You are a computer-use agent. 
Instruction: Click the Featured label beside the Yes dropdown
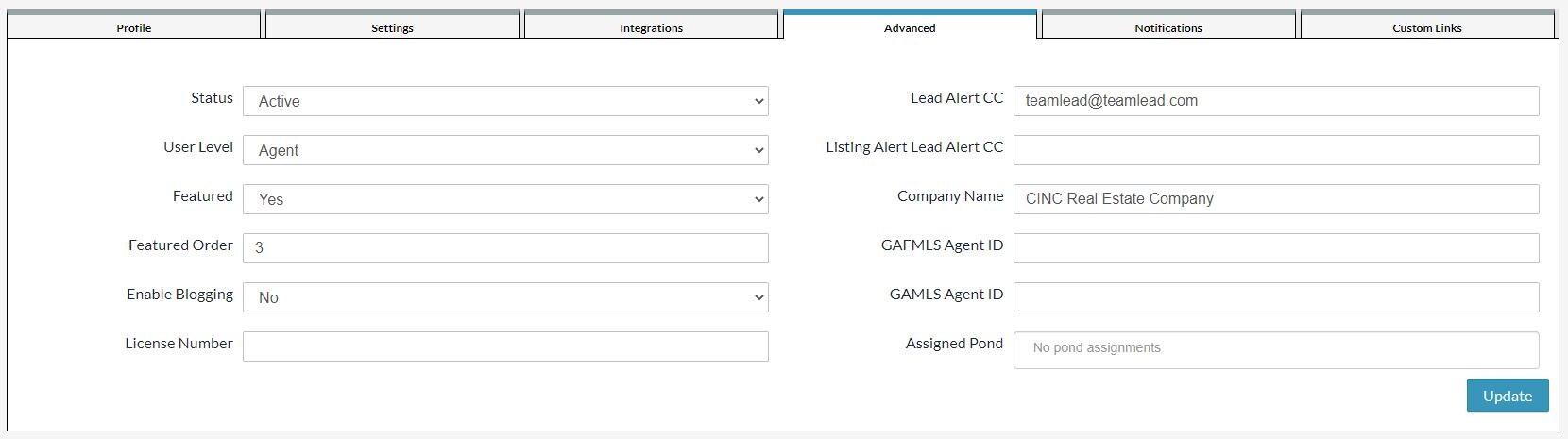coord(202,196)
